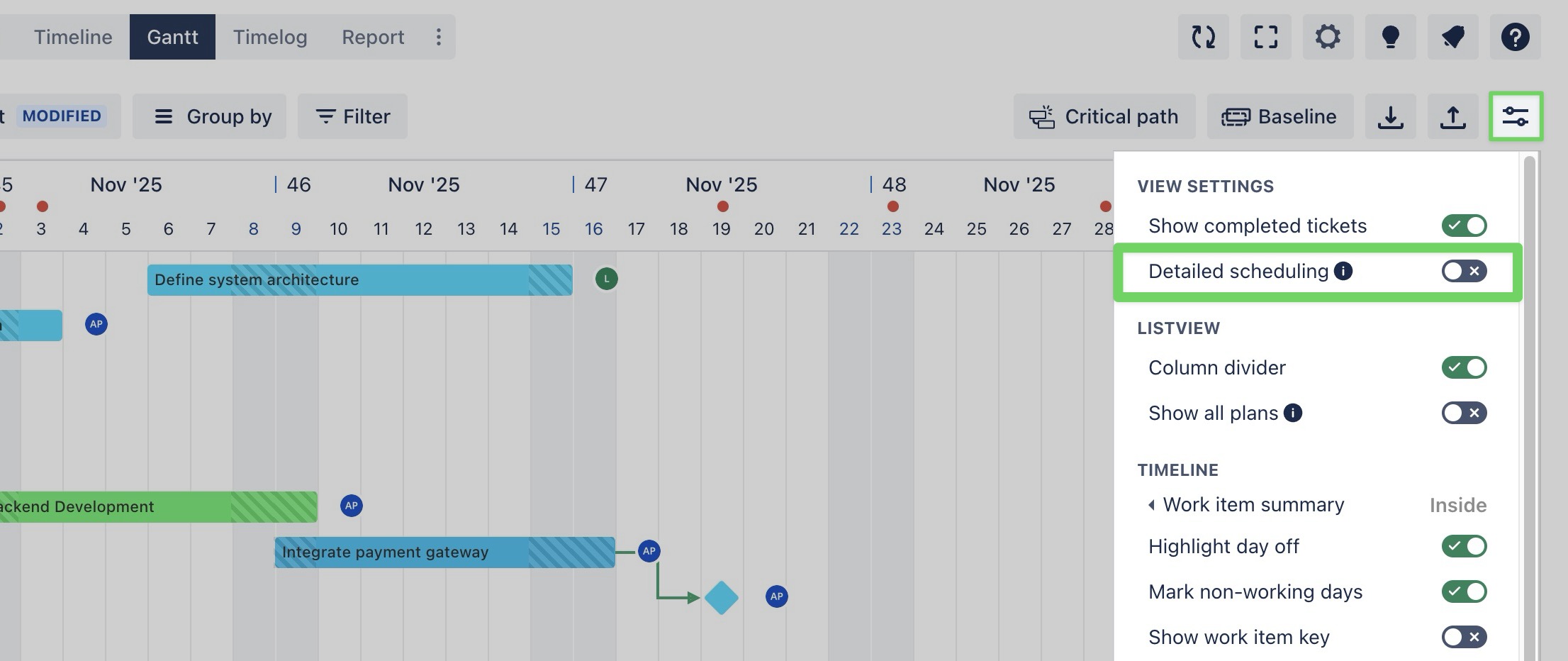Click the sync refresh icon
Image resolution: width=1568 pixels, height=661 pixels.
pyautogui.click(x=1203, y=37)
